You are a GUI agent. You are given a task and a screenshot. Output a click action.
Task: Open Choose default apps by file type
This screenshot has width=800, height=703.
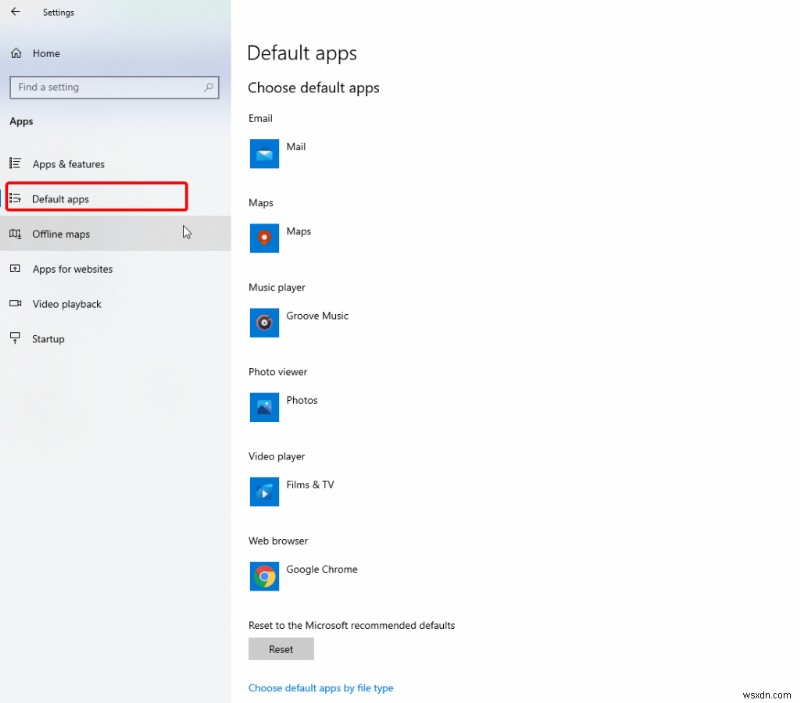pos(320,688)
